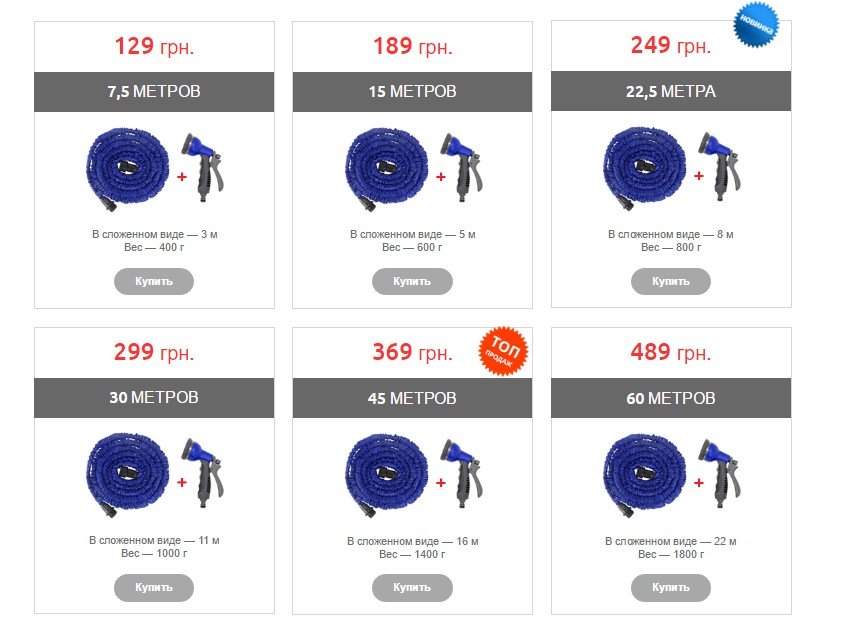Buy the 45 метров top-selling hose
This screenshot has width=859, height=623.
412,587
